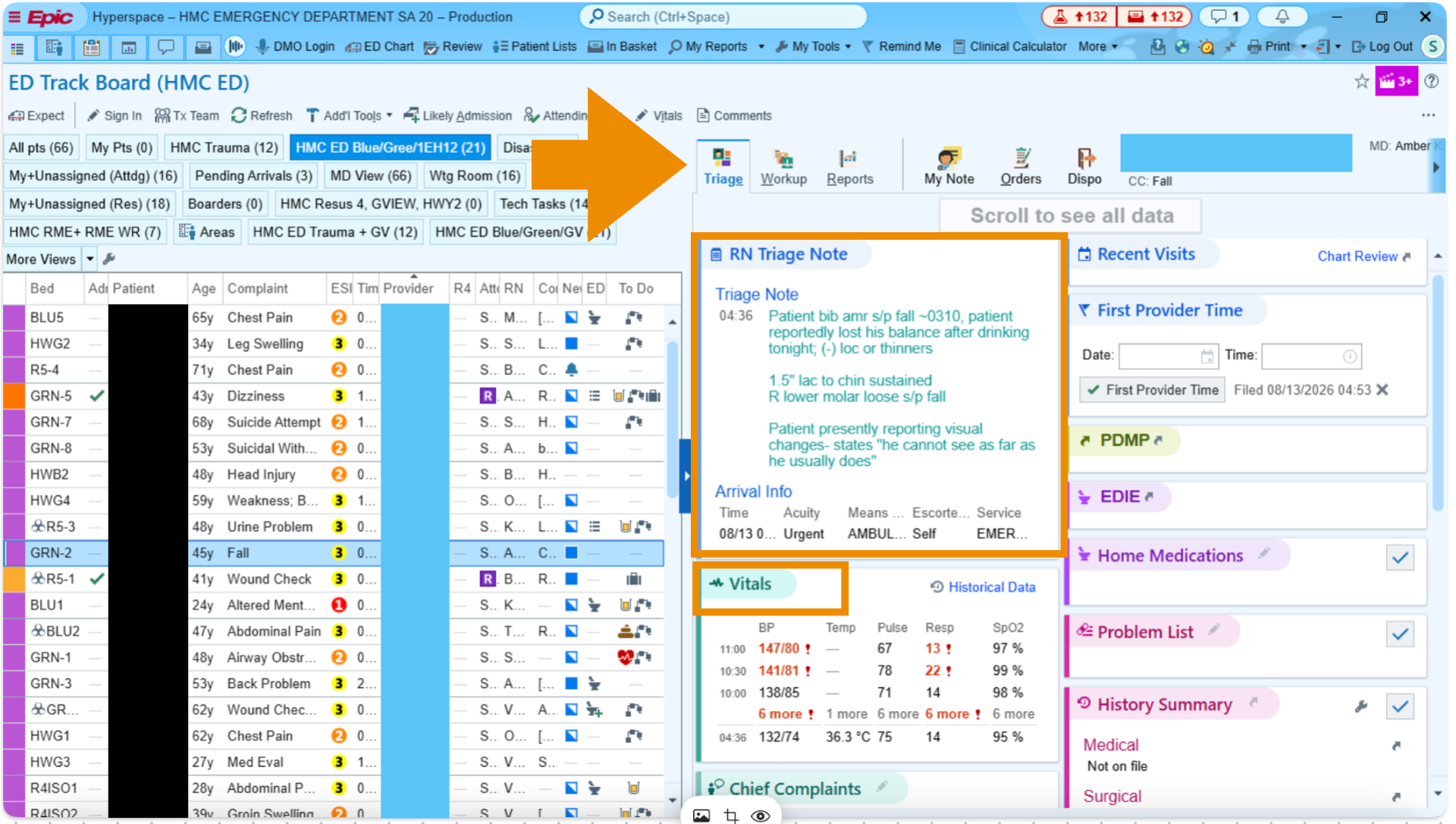The image size is (1456, 824).
Task: Open the More toolbar dropdown
Action: [x=1097, y=46]
